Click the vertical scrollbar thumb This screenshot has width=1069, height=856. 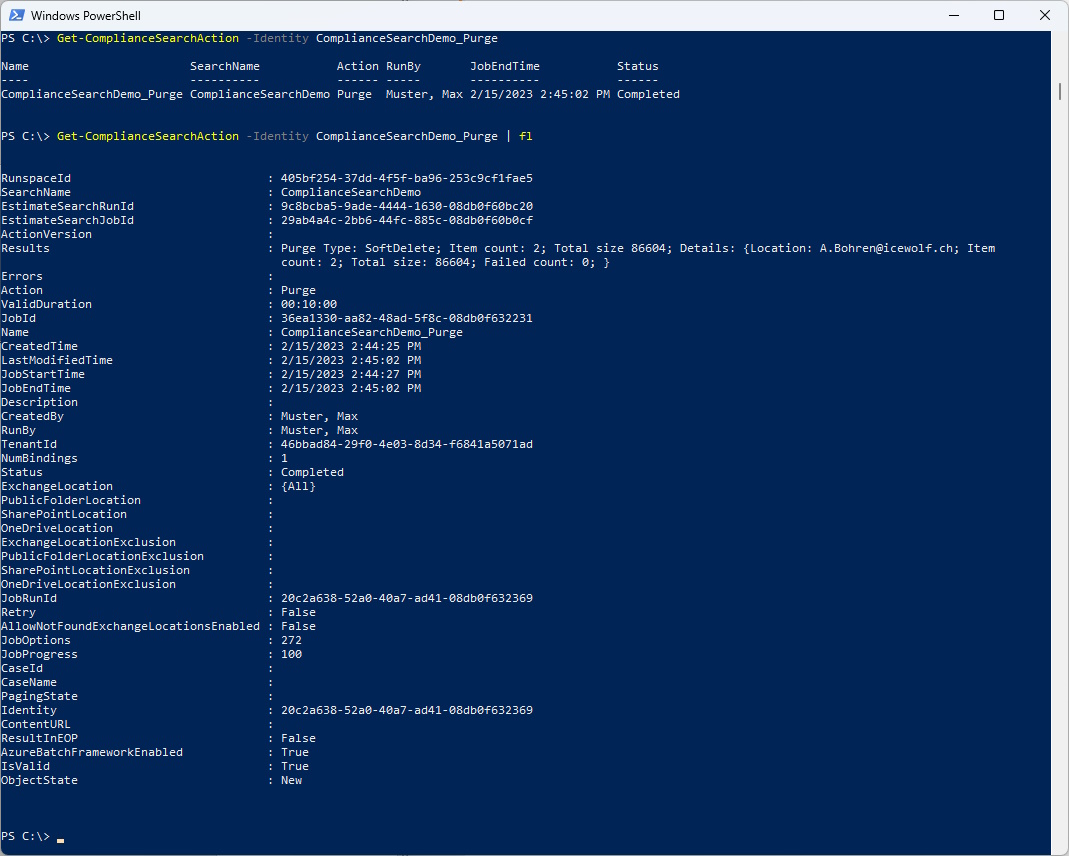tap(1060, 91)
